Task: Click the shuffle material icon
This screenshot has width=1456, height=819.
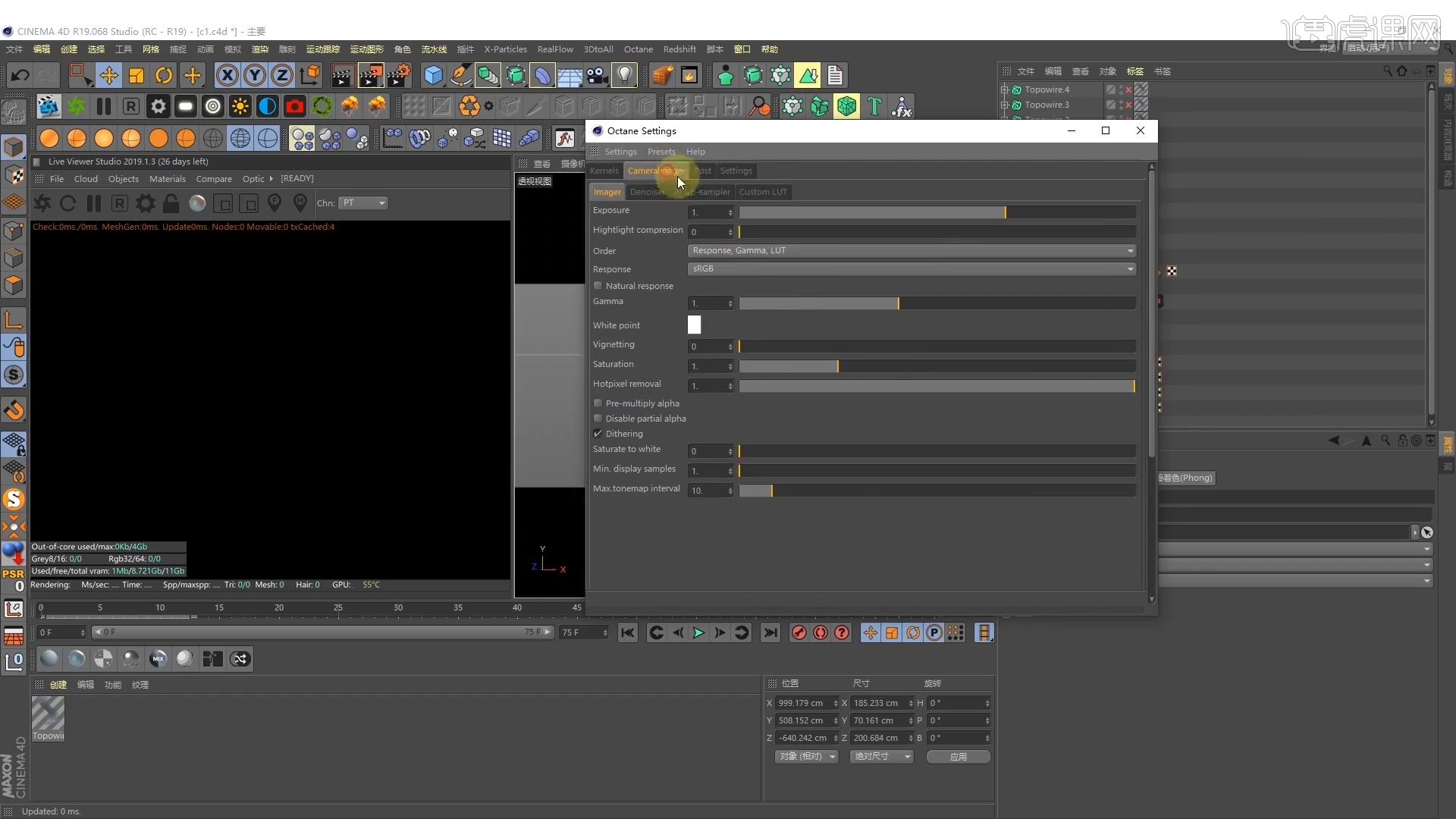Action: click(240, 659)
